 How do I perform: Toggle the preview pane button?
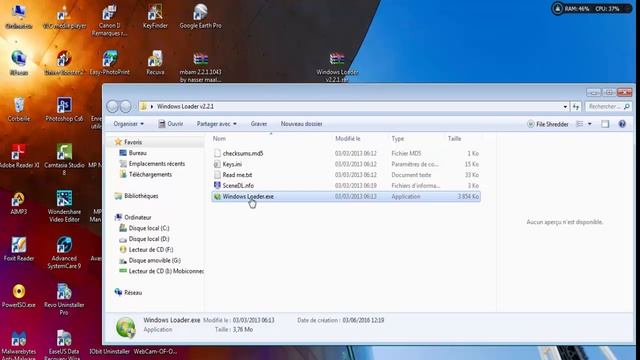(x=605, y=124)
